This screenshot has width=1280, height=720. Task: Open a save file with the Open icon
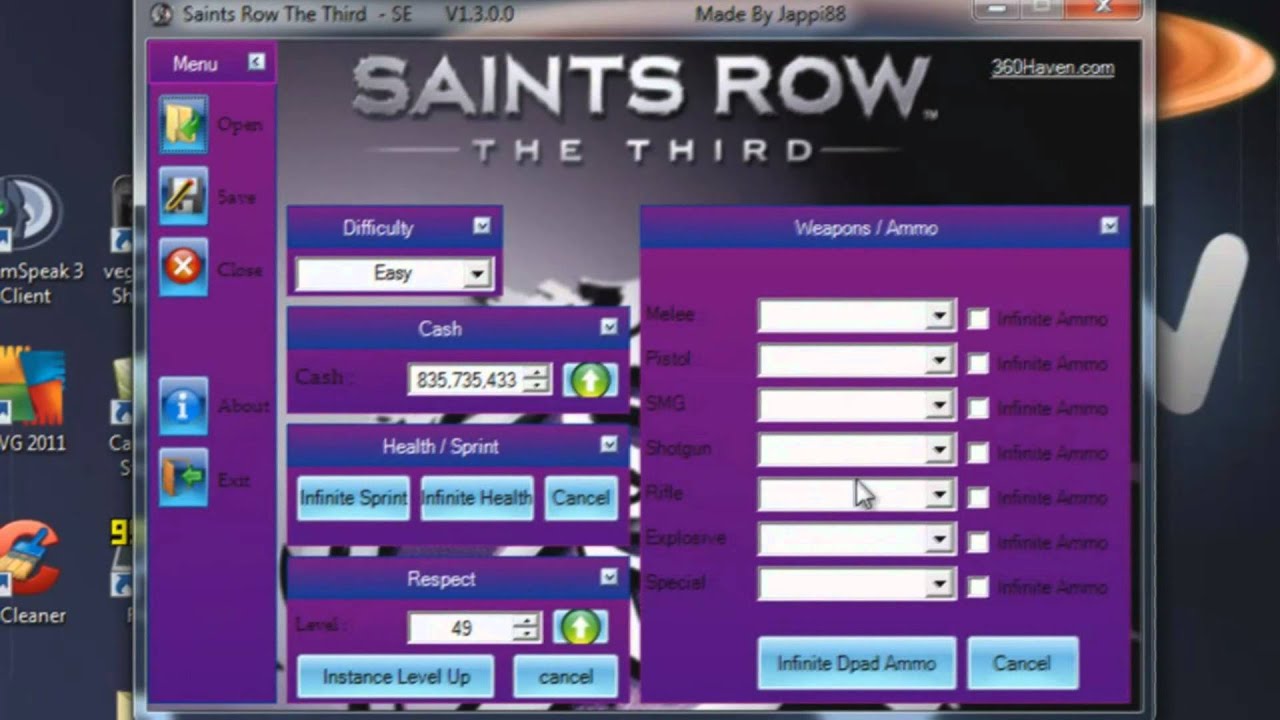183,125
